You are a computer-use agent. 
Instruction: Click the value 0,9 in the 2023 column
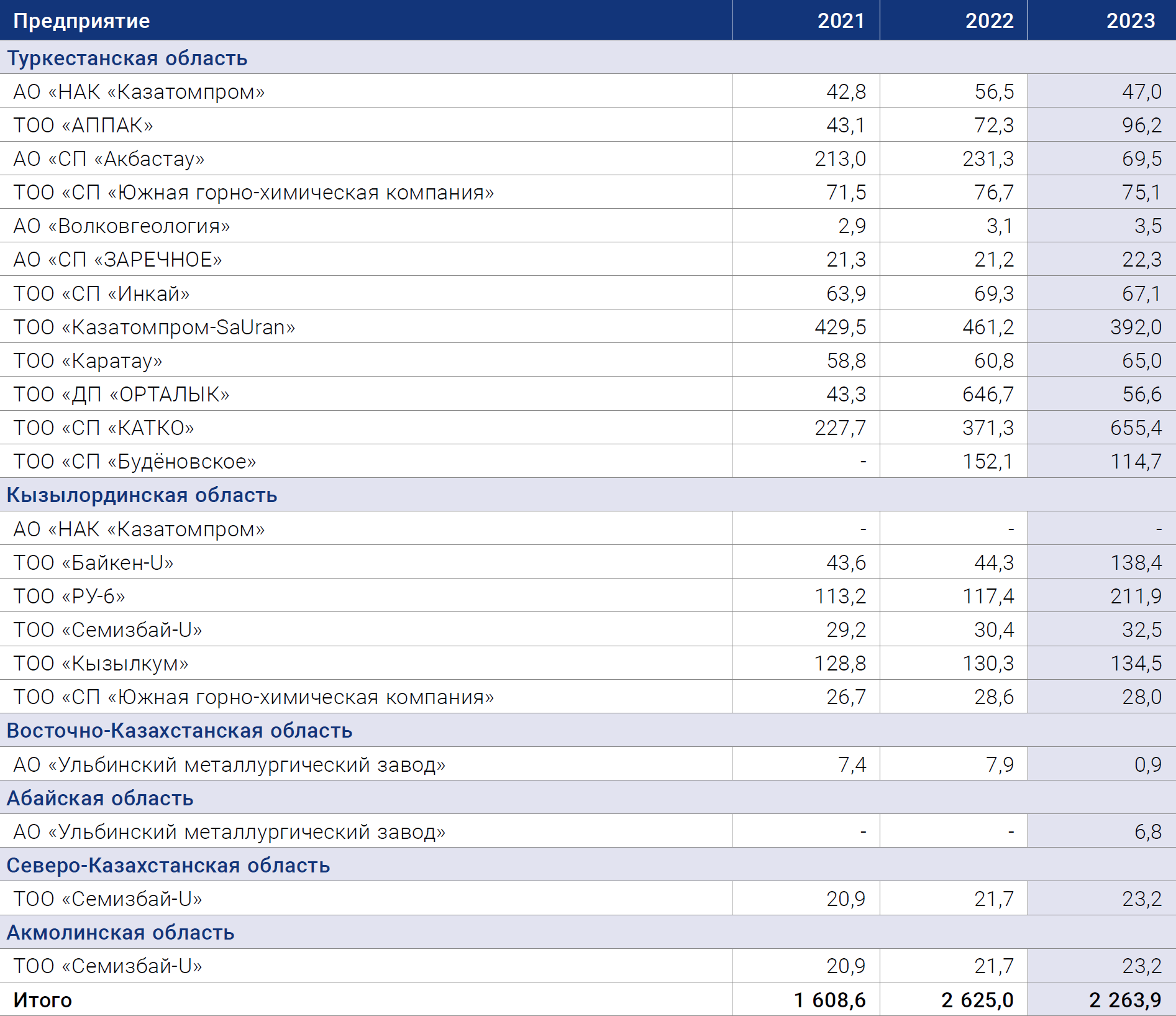[1148, 764]
